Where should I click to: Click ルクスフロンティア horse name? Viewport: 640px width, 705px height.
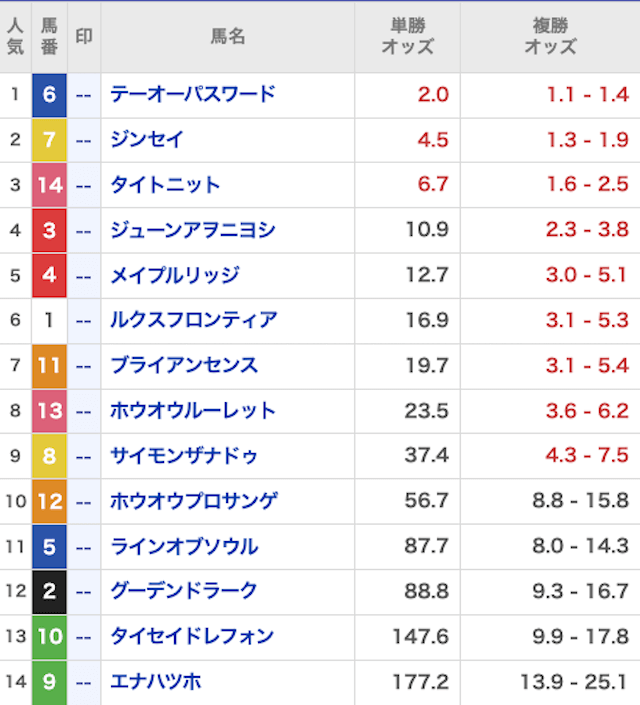(x=193, y=320)
